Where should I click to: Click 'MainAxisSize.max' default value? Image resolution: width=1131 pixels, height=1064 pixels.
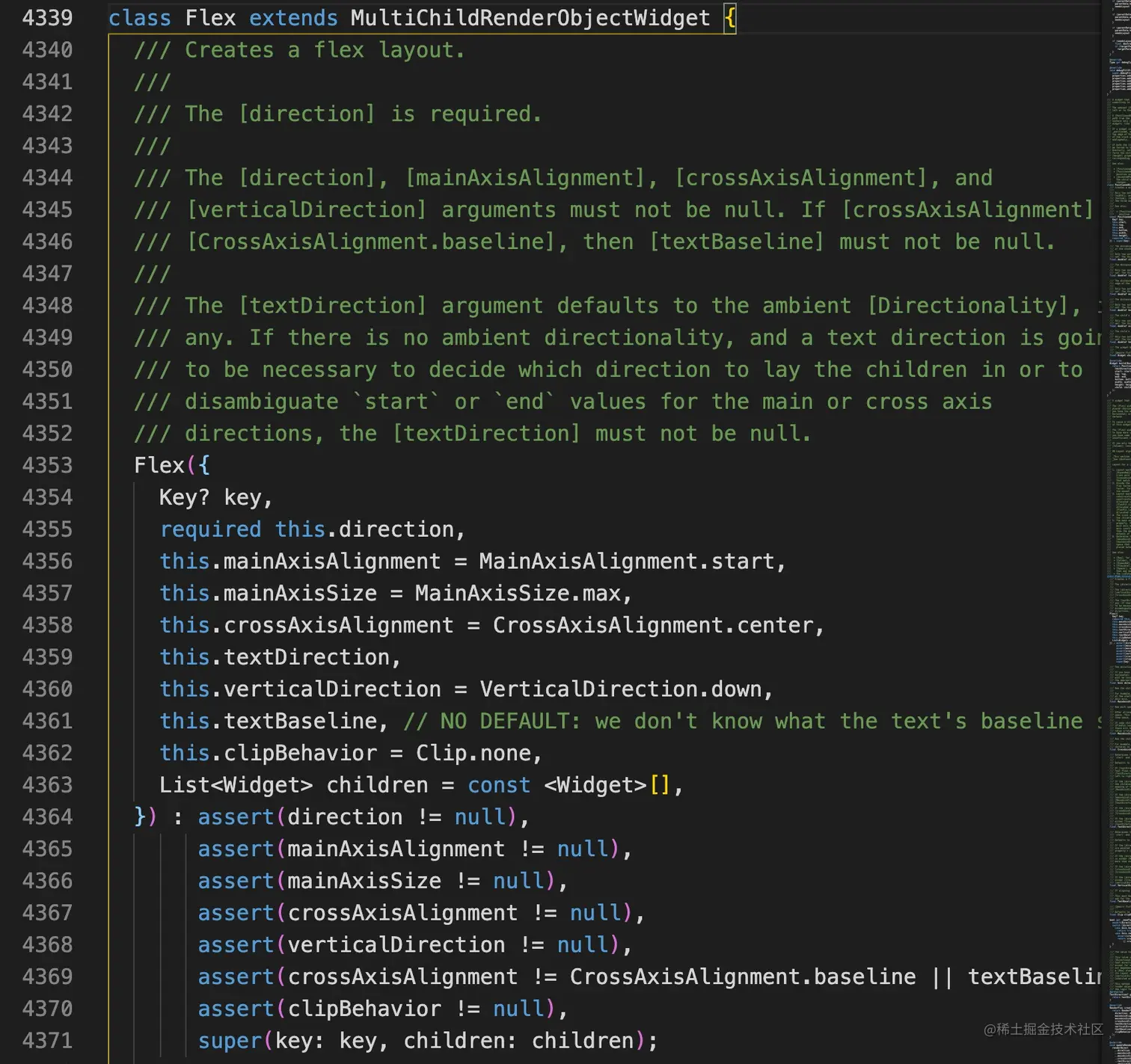tap(518, 593)
